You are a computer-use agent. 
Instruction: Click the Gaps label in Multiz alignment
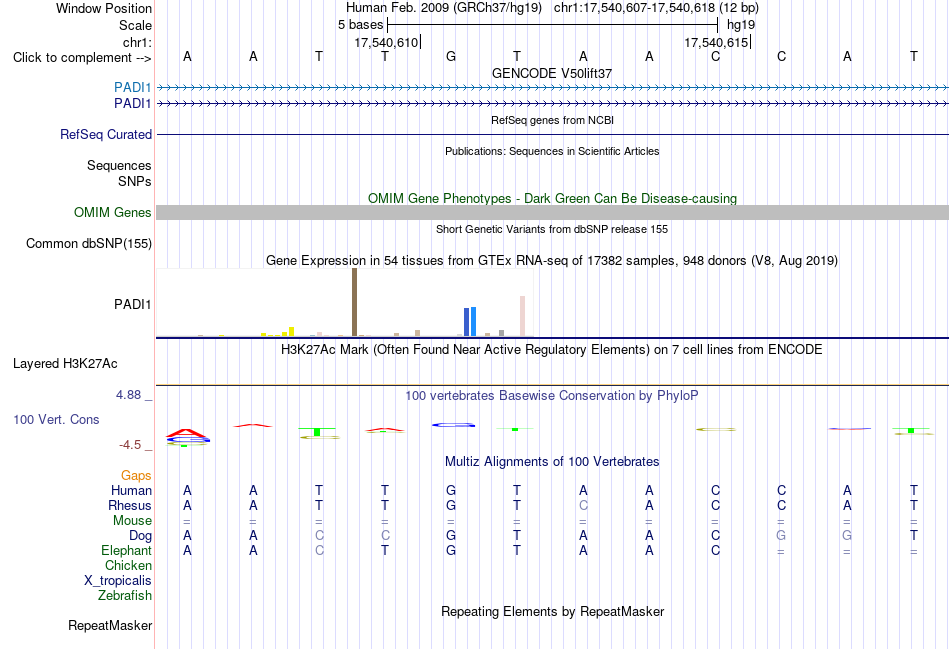click(x=136, y=476)
